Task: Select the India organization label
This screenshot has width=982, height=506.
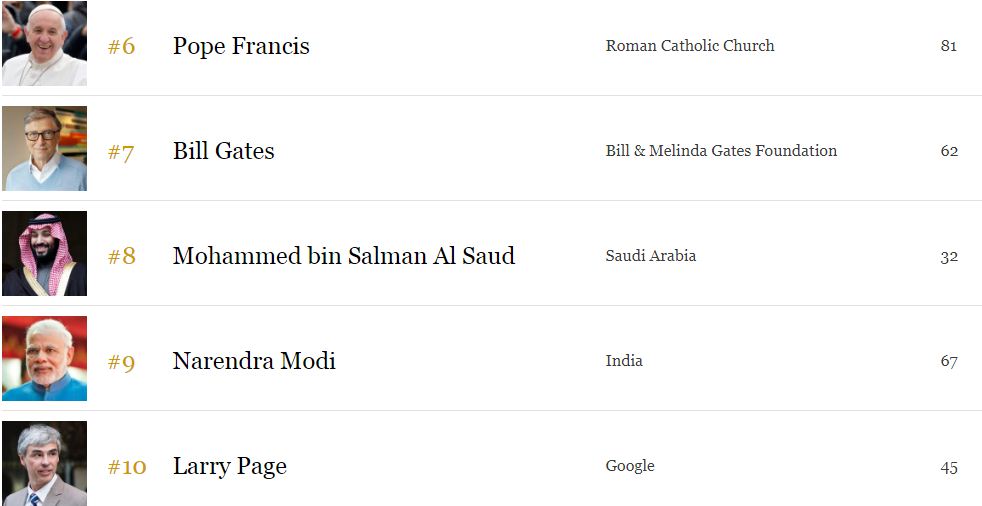Action: pos(624,361)
